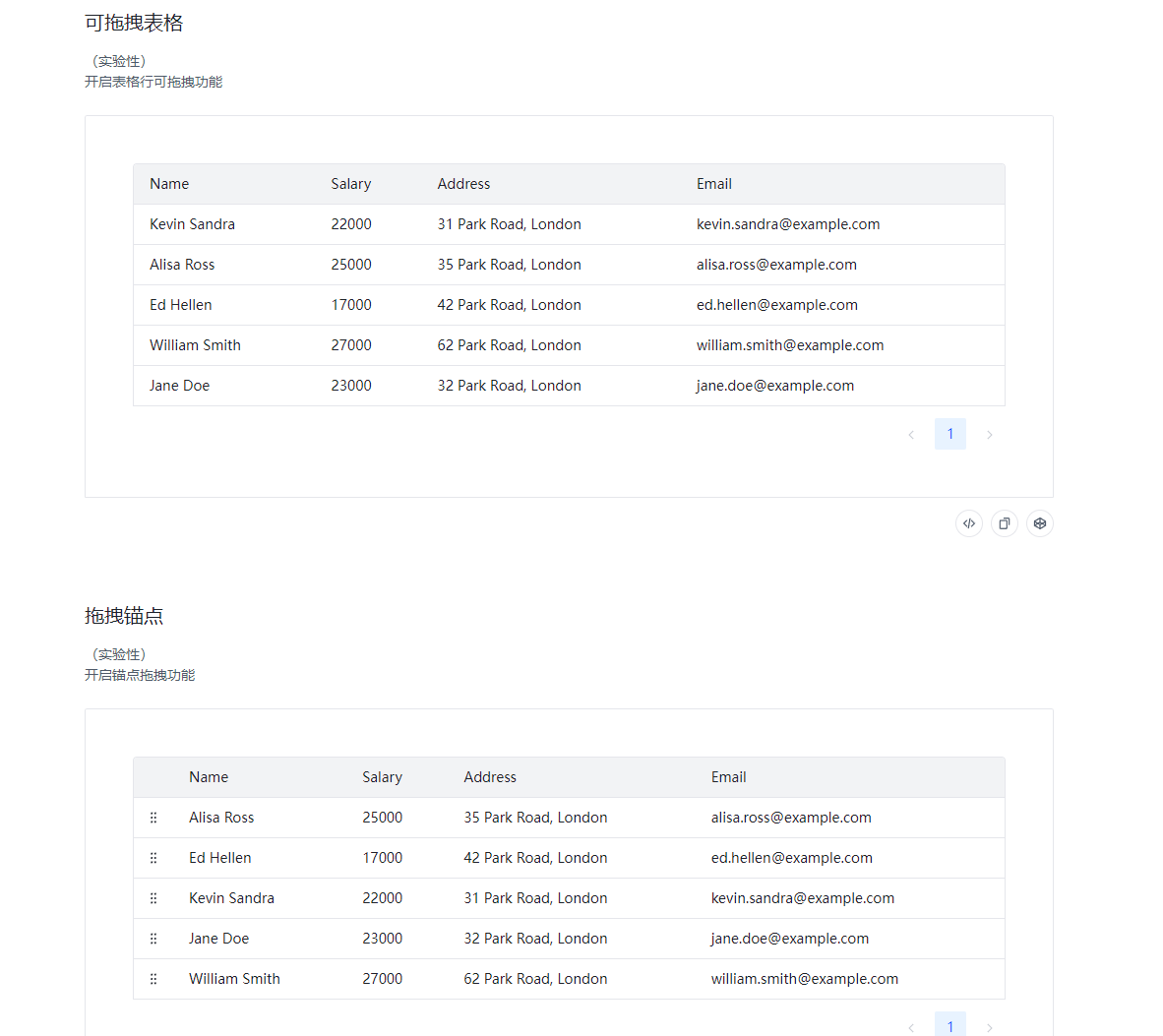Select Jane Doe name in first table
Image resolution: width=1163 pixels, height=1036 pixels.
(x=179, y=386)
